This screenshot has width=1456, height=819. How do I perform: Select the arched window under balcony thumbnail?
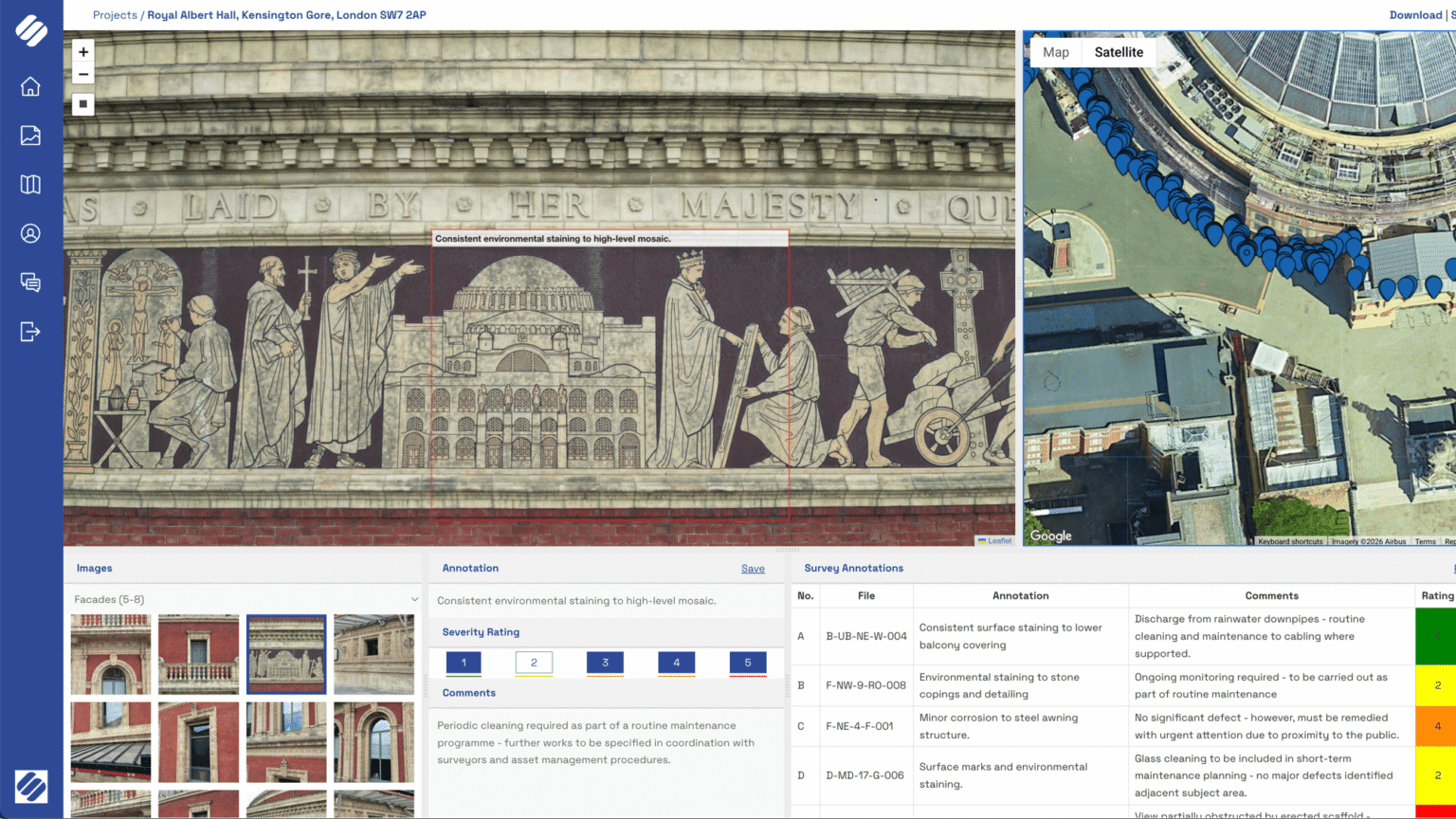pos(111,654)
